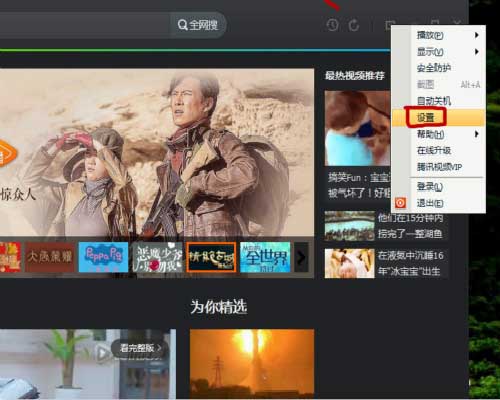Select 在线升级 menu entry
The width and height of the screenshot is (500, 400).
coord(439,150)
